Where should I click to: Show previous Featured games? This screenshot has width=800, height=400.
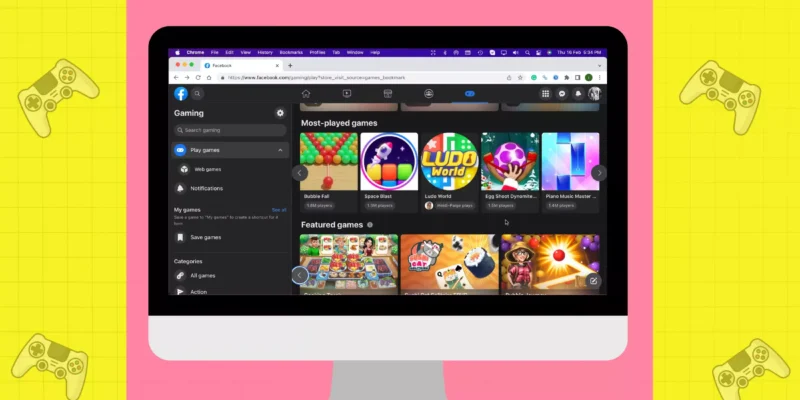point(299,276)
